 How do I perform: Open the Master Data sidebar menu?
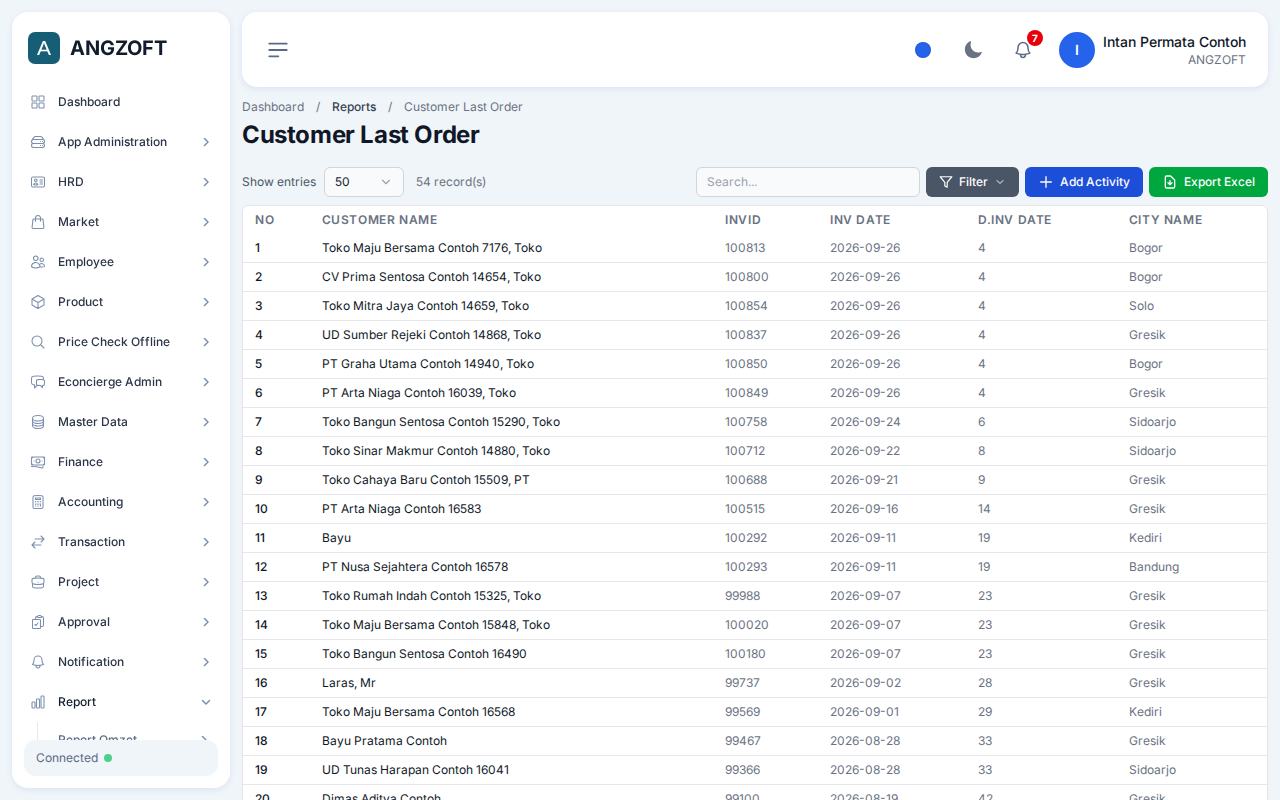(121, 422)
